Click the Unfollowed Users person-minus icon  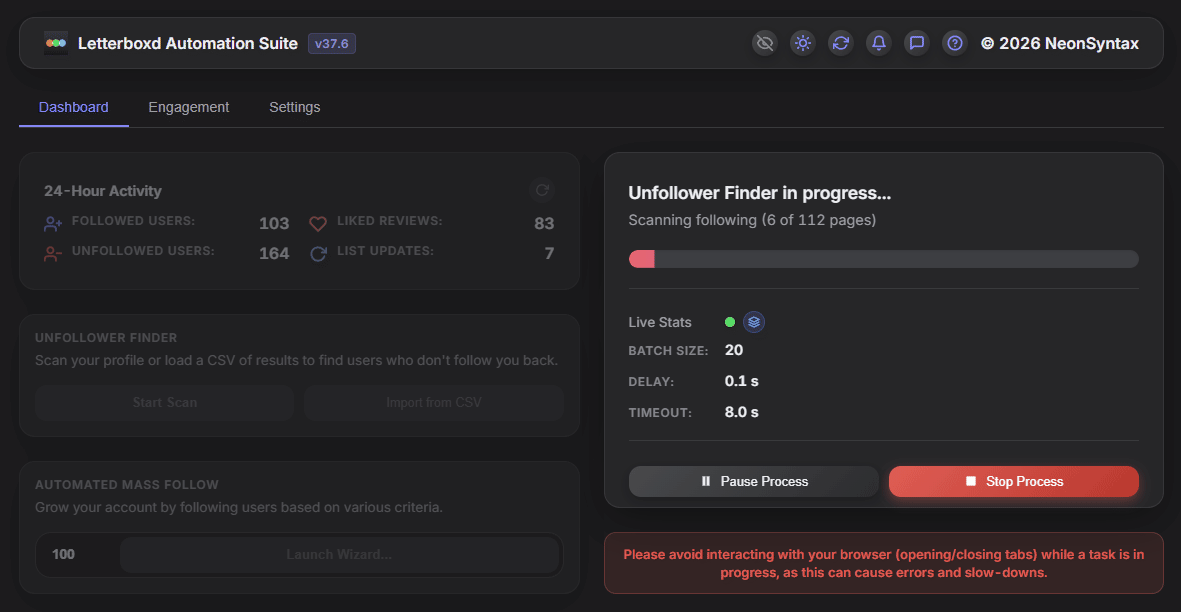tap(53, 254)
